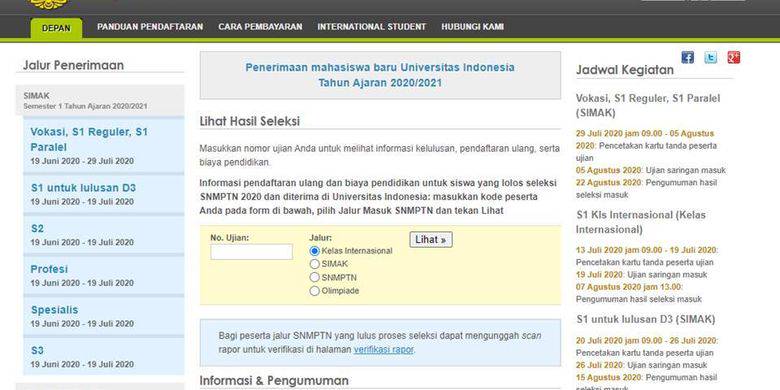Click the No. Ujian: label
The width and height of the screenshot is (780, 390).
[229, 238]
